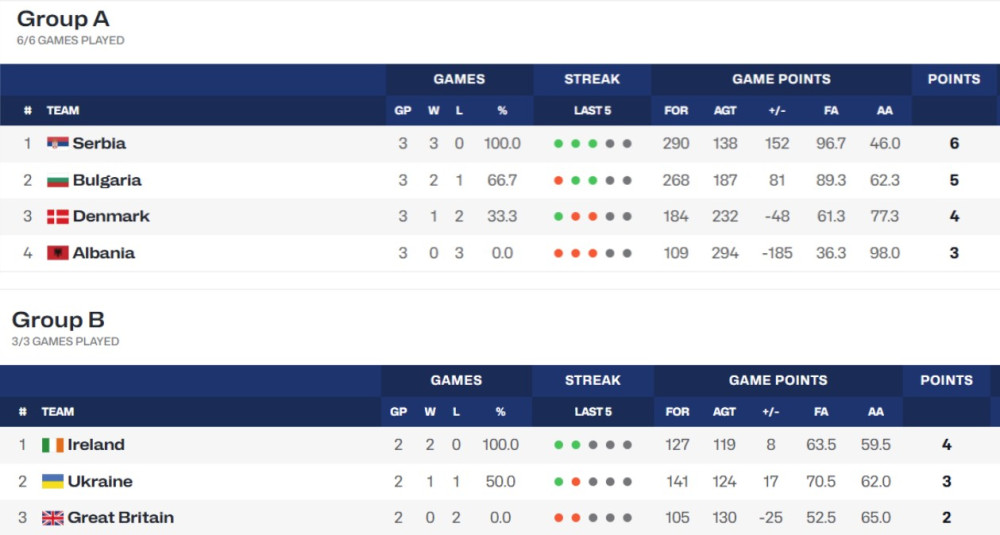Click the Bulgaria flag icon
The width and height of the screenshot is (1000, 535).
[x=57, y=180]
